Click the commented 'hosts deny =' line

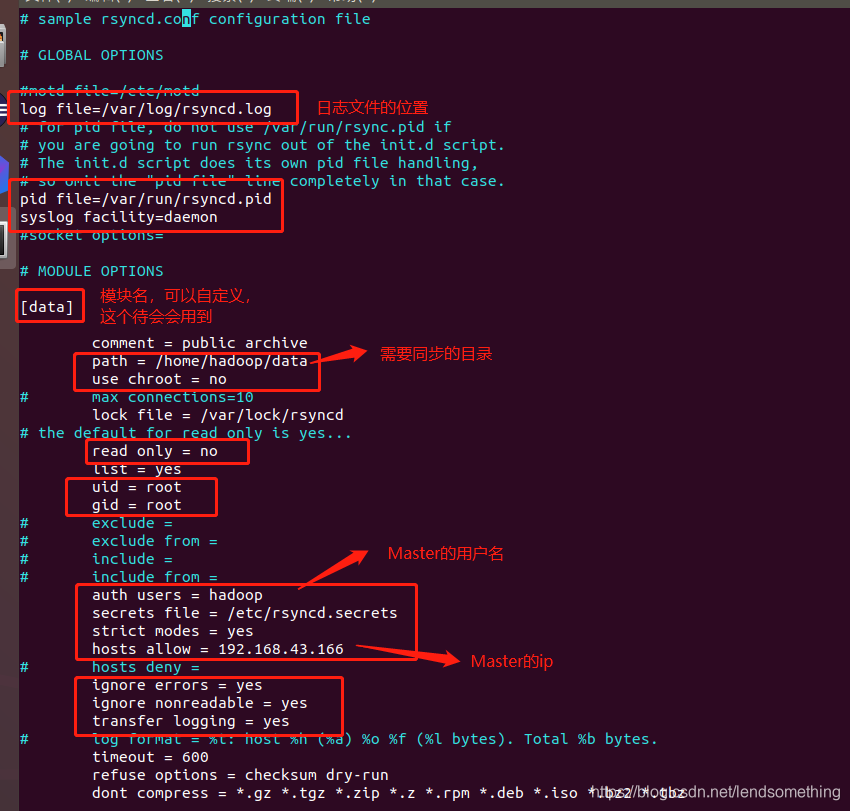pos(110,667)
